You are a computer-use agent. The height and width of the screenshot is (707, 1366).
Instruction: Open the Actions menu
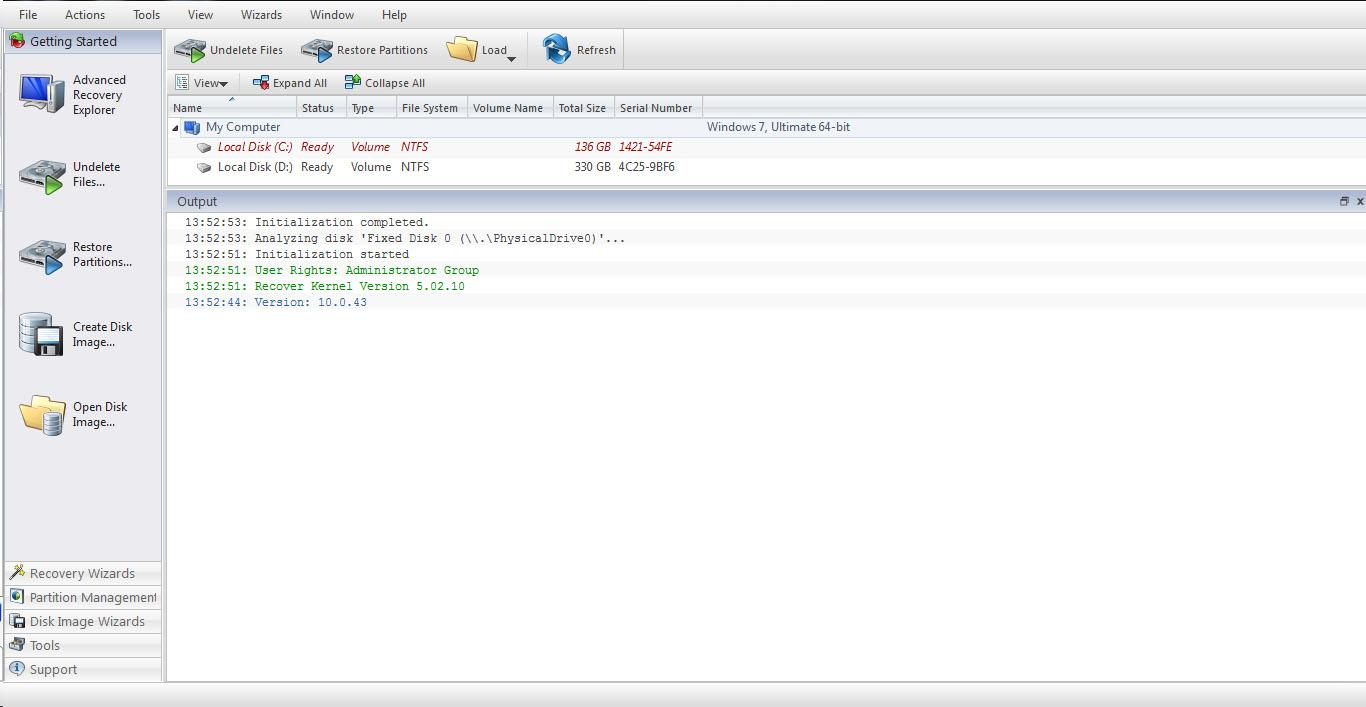pyautogui.click(x=85, y=15)
